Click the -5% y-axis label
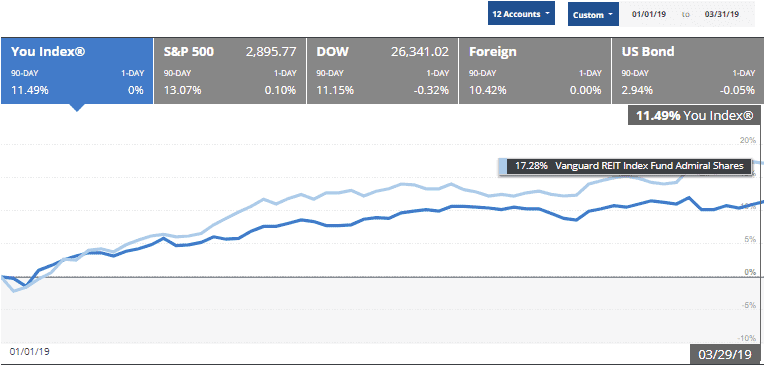 749,306
